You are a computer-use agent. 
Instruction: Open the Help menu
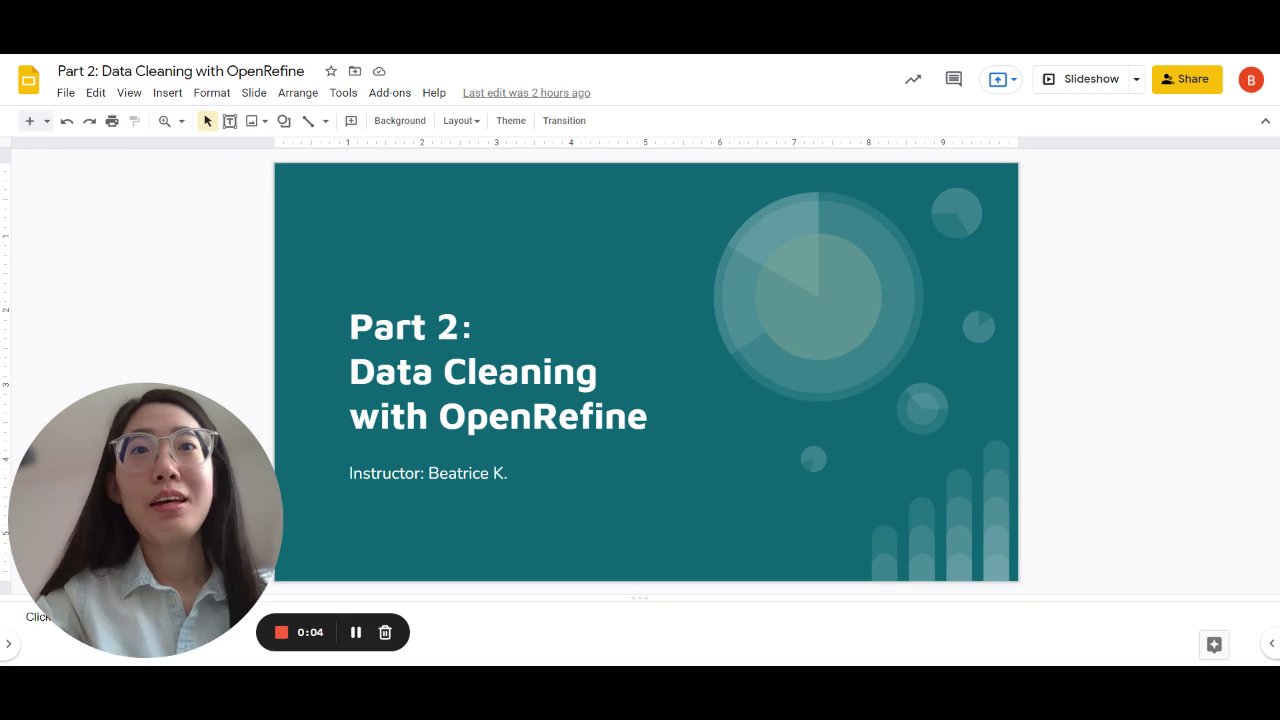434,93
